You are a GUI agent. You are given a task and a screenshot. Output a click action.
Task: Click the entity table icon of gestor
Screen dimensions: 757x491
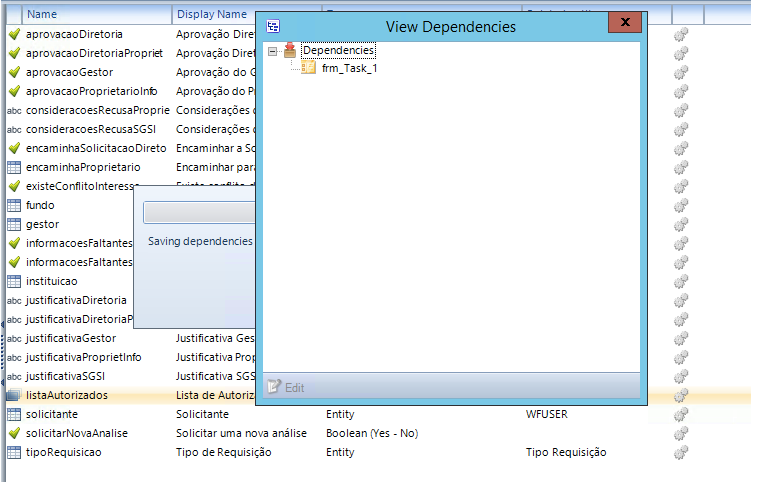(14, 224)
